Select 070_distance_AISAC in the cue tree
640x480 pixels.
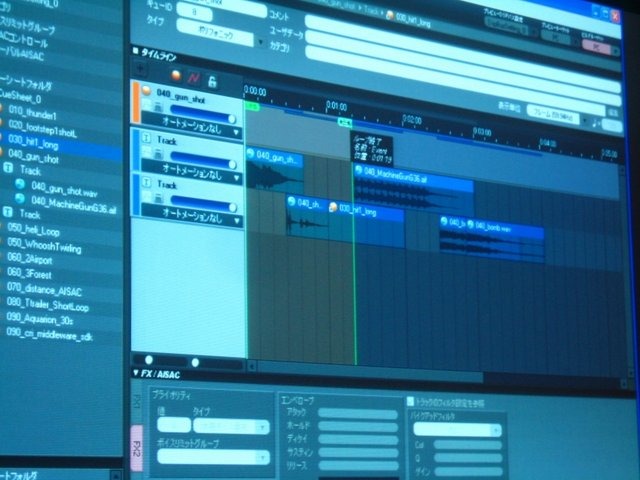click(x=44, y=289)
